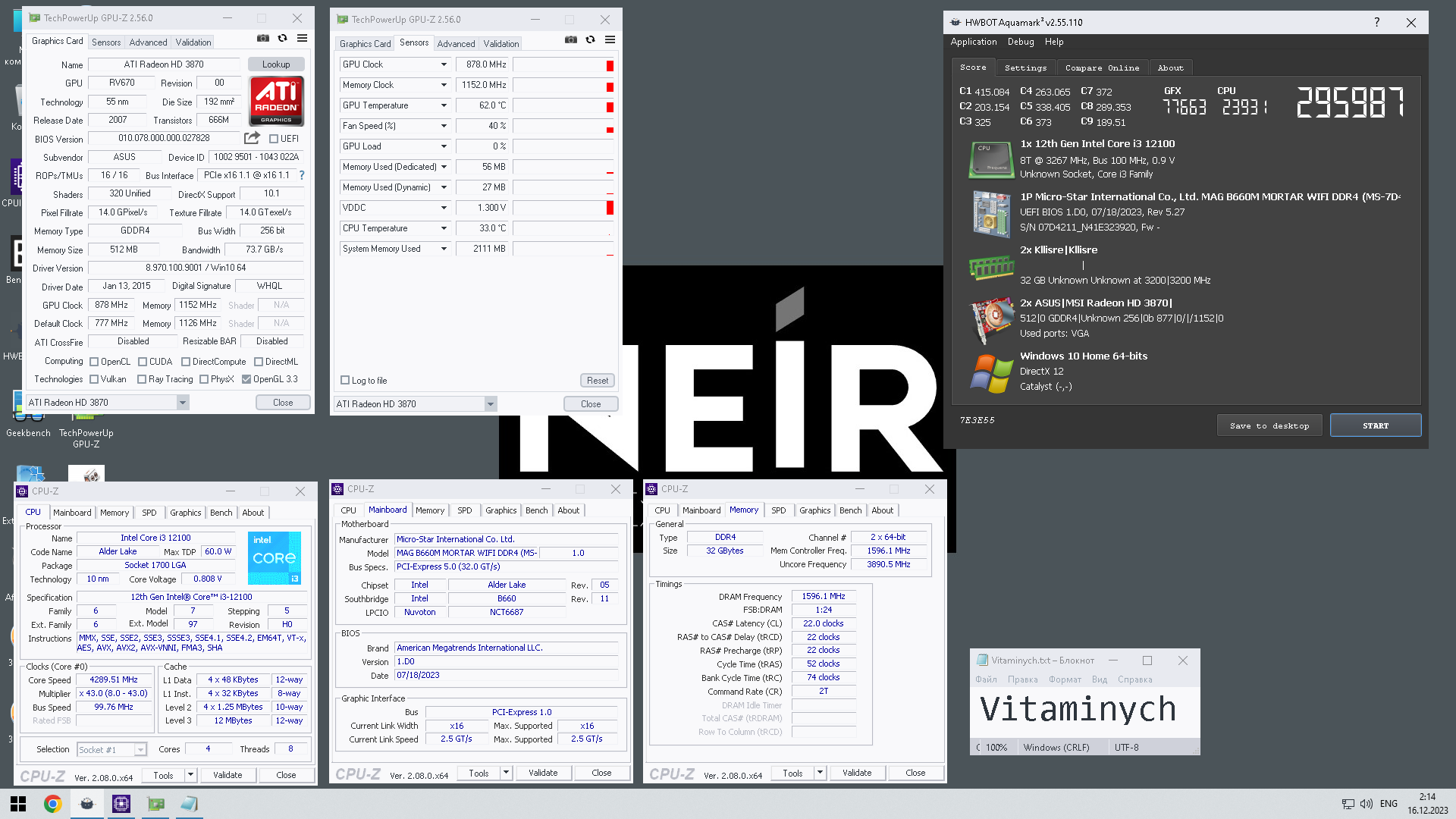
Task: Click the refresh icon in left GPU-Z window
Action: point(282,39)
